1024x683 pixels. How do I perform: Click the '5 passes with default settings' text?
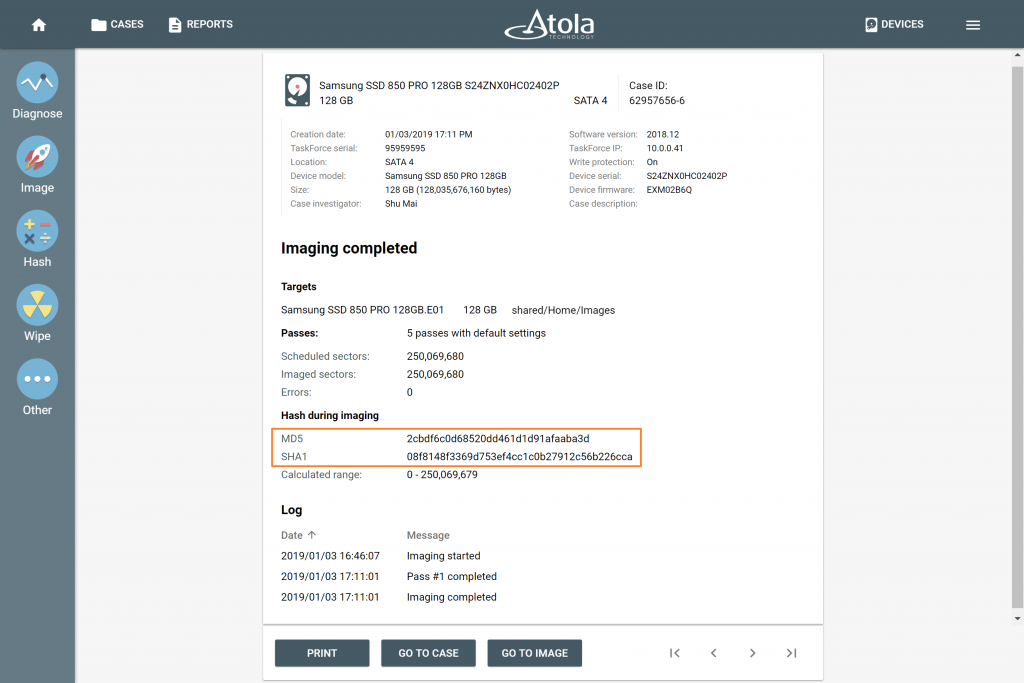pos(476,333)
